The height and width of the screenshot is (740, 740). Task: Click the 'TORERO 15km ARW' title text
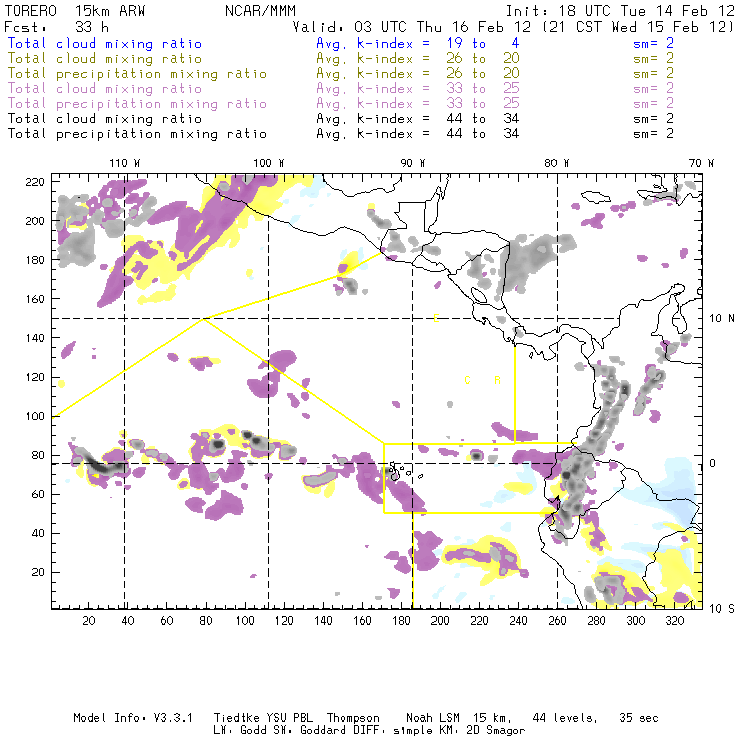coord(75,10)
